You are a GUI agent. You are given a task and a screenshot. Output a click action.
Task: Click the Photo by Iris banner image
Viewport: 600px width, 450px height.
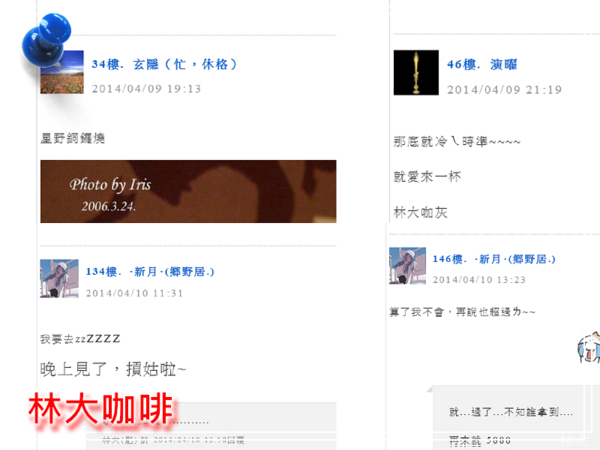188,191
